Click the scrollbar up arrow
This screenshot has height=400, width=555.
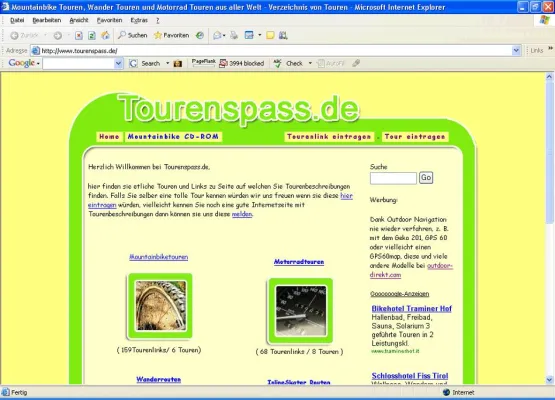point(549,76)
